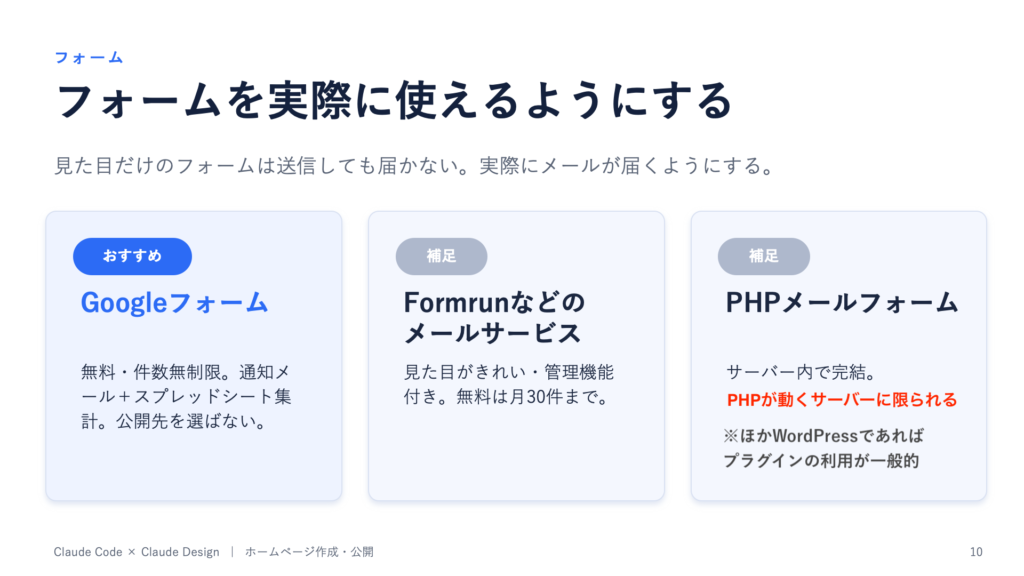Click the ※ほかWordPressであれば note
Viewport: 1024px width, 576px height.
click(824, 436)
